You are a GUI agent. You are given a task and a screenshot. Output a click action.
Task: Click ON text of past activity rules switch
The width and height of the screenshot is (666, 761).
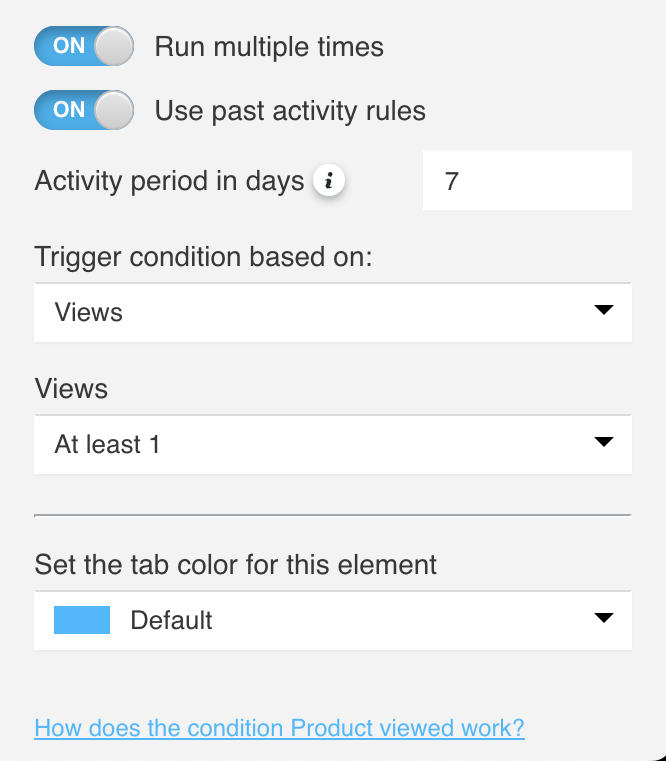pos(69,110)
